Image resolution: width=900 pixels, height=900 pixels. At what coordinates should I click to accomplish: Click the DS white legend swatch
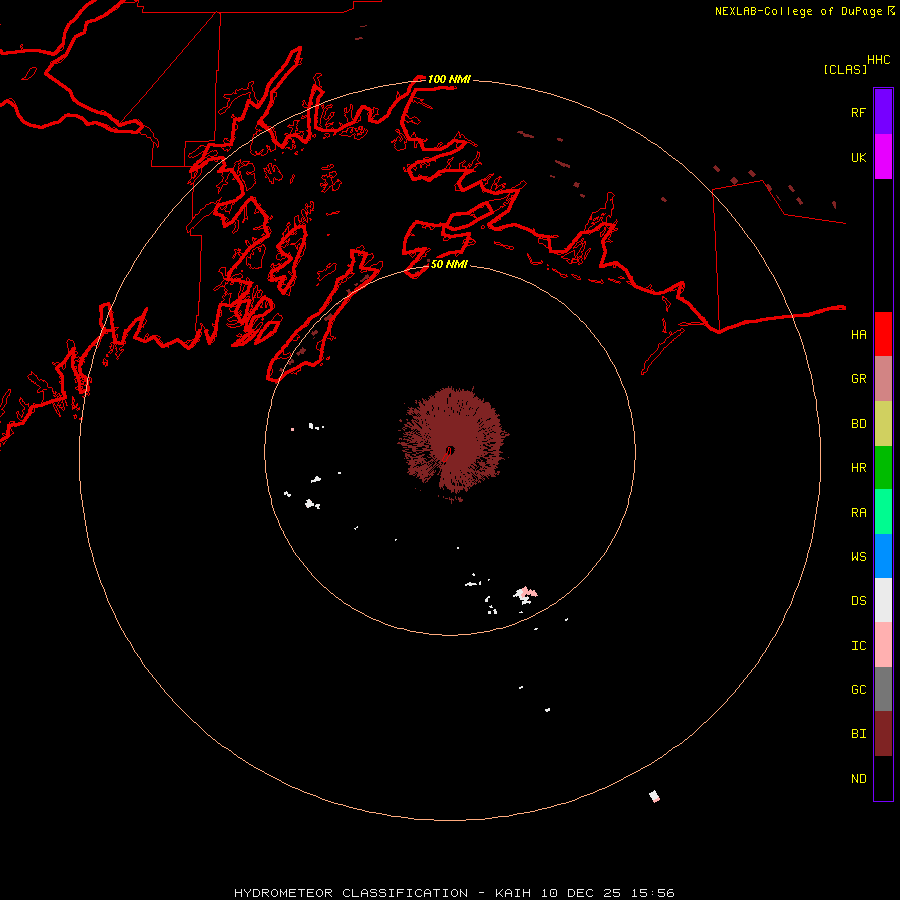[x=883, y=600]
